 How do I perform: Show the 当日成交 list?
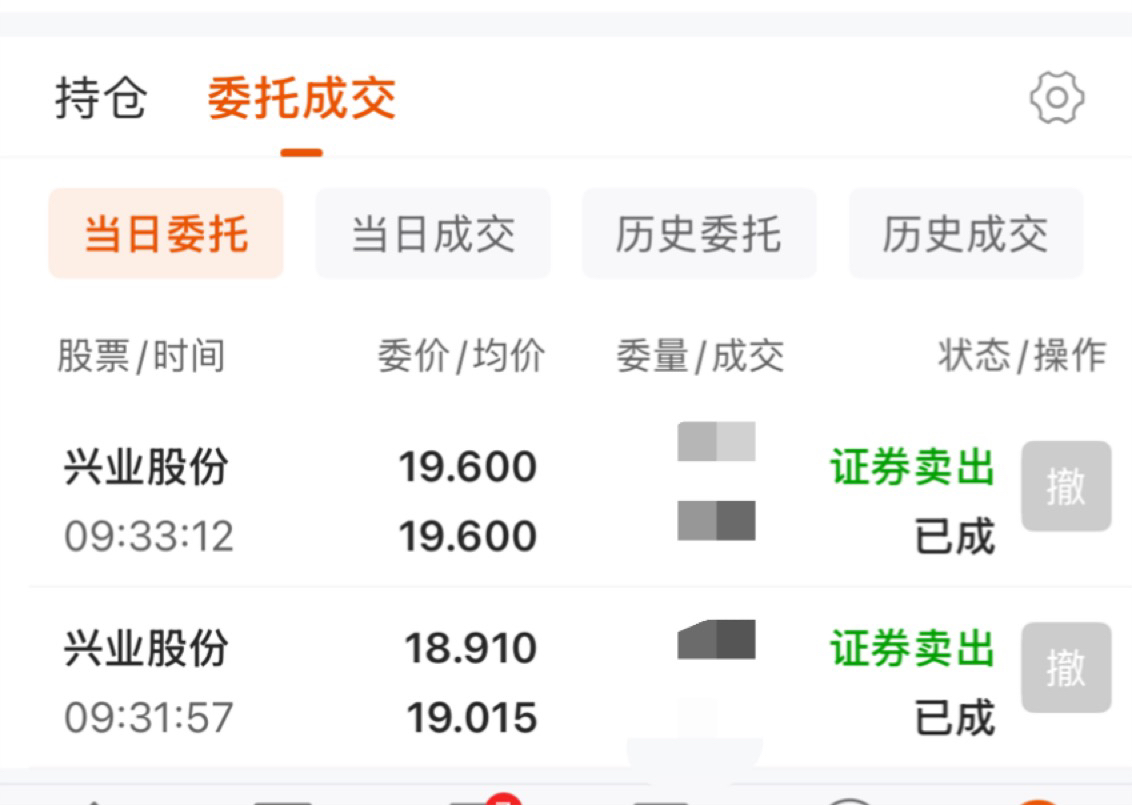[x=432, y=233]
